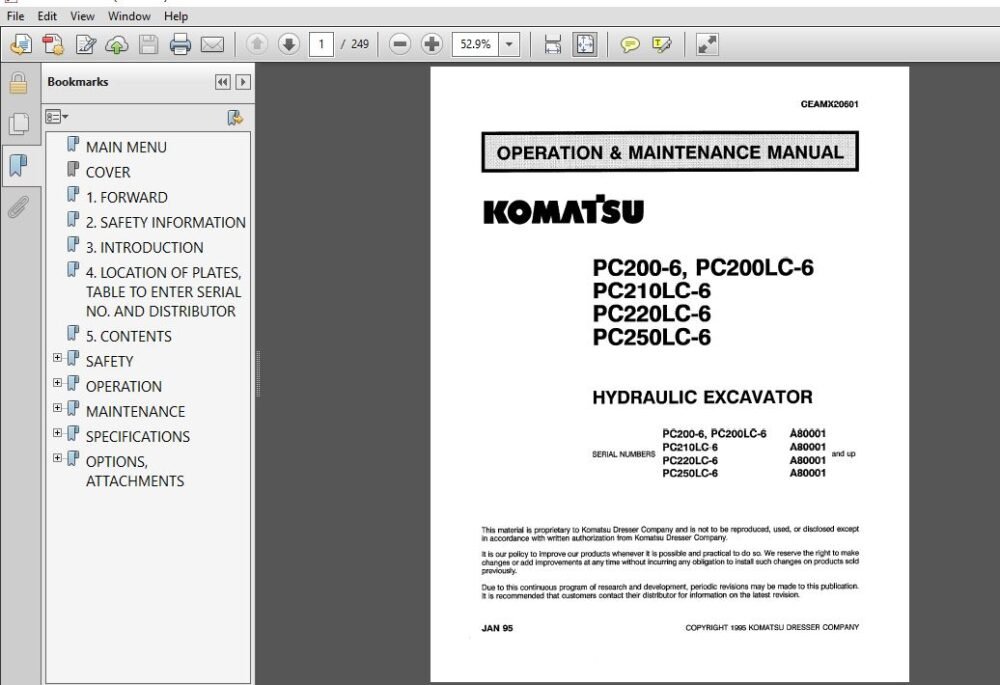Select the OPTIONS, ATTACHMENTS bookmark label
Viewport: 1000px width, 685px height.
135,471
